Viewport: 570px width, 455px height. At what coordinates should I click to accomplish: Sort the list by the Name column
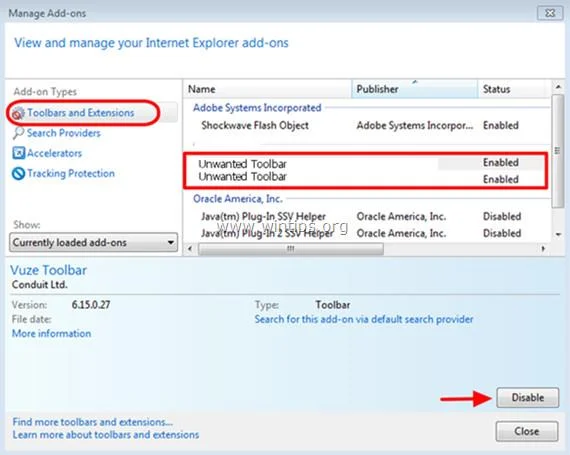pos(267,89)
